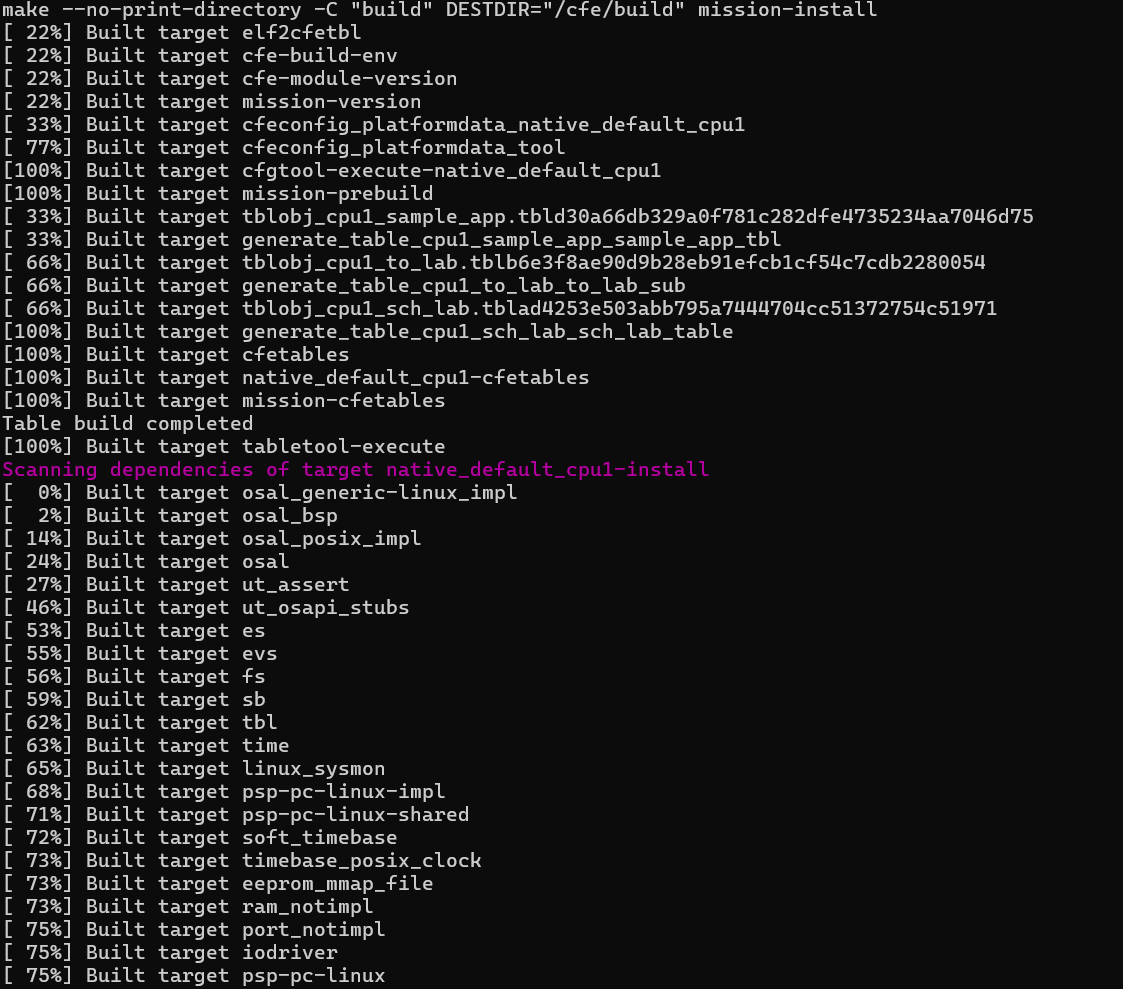Click the linux_sysmon target line

tap(193, 768)
